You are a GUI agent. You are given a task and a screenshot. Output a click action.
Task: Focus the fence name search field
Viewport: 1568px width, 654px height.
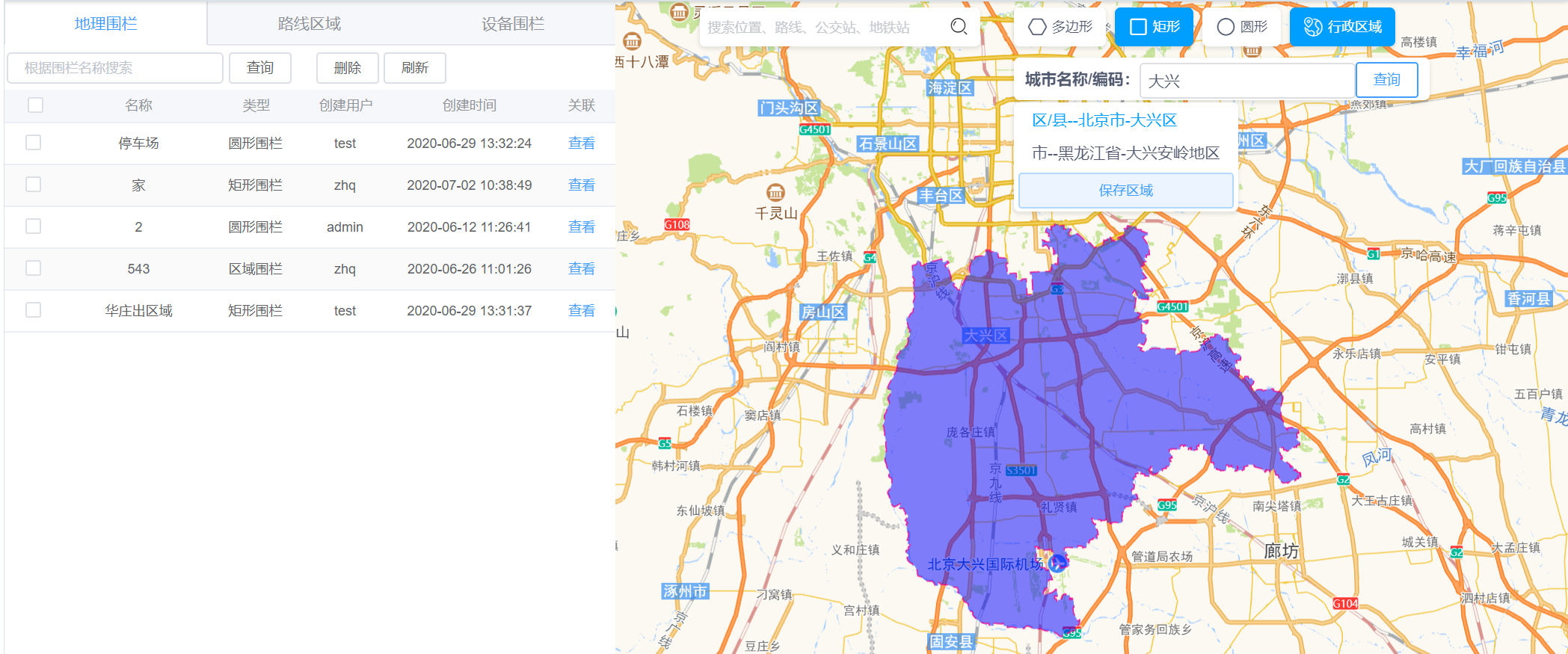pos(115,68)
